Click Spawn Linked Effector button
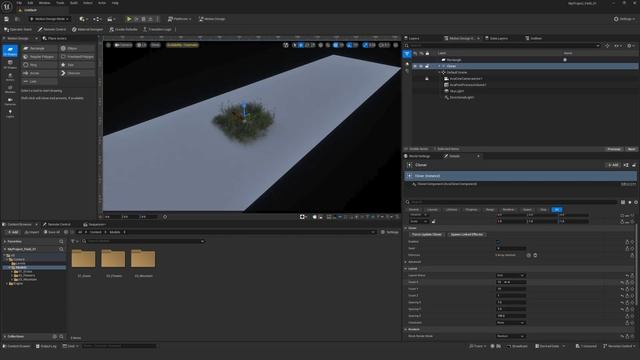The height and width of the screenshot is (360, 640). pyautogui.click(x=467, y=235)
